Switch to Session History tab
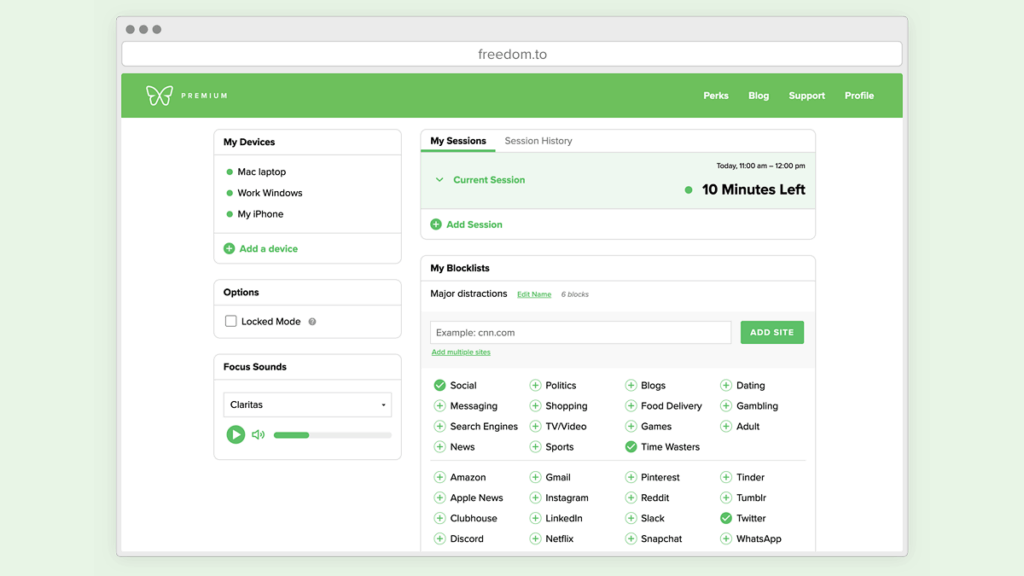This screenshot has width=1024, height=576. [x=538, y=141]
